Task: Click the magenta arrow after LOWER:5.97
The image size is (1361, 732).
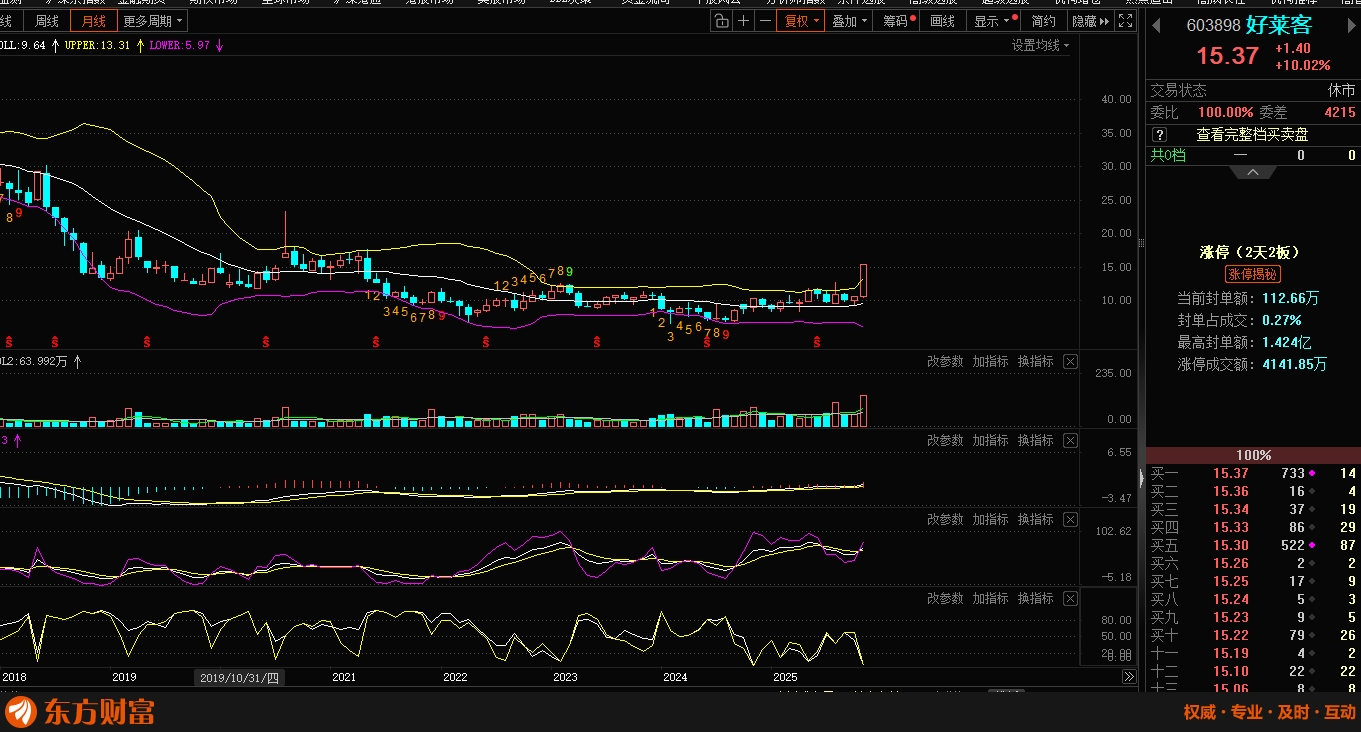Action: (x=219, y=45)
